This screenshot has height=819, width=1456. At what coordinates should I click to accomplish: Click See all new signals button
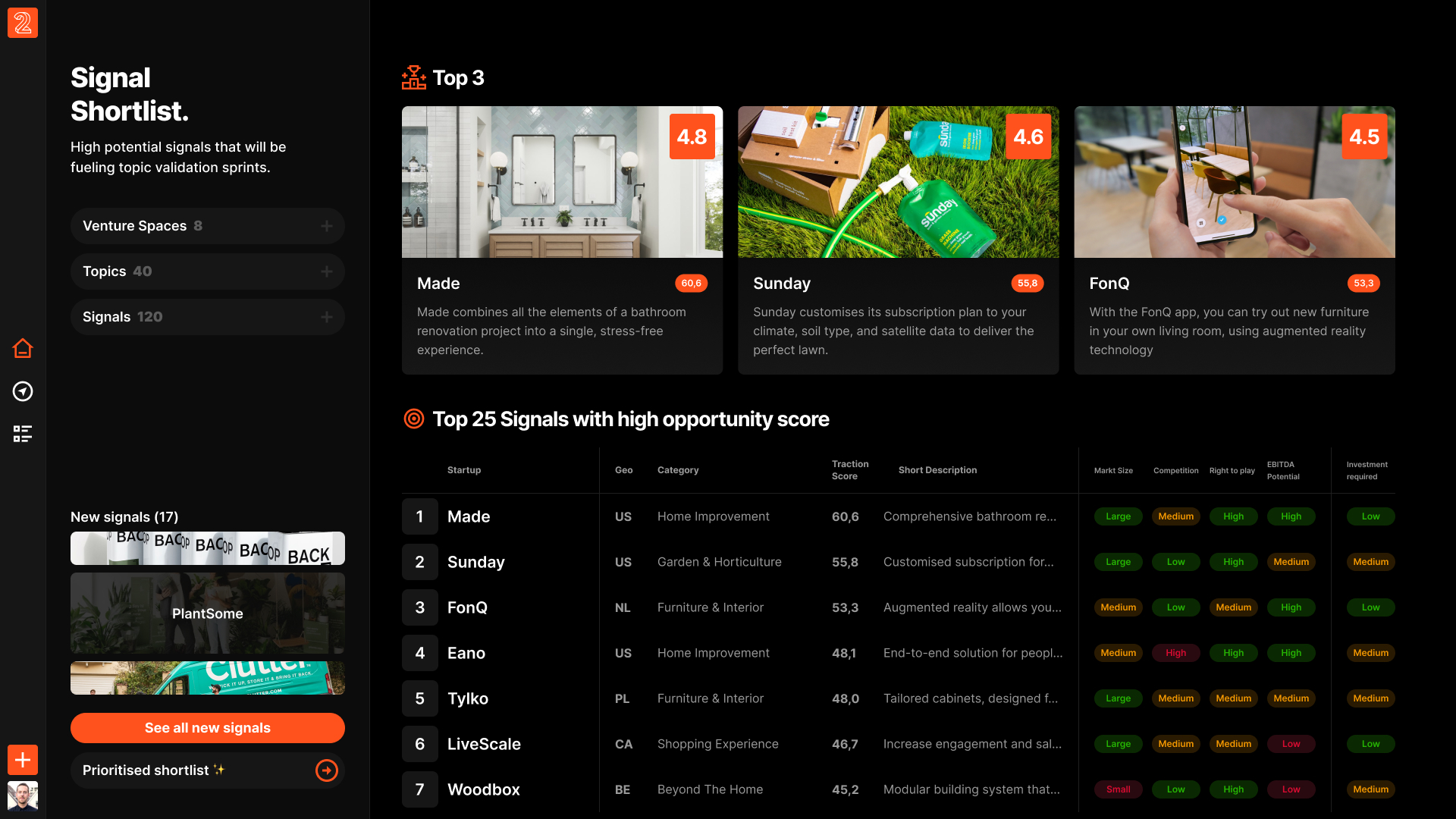tap(208, 728)
